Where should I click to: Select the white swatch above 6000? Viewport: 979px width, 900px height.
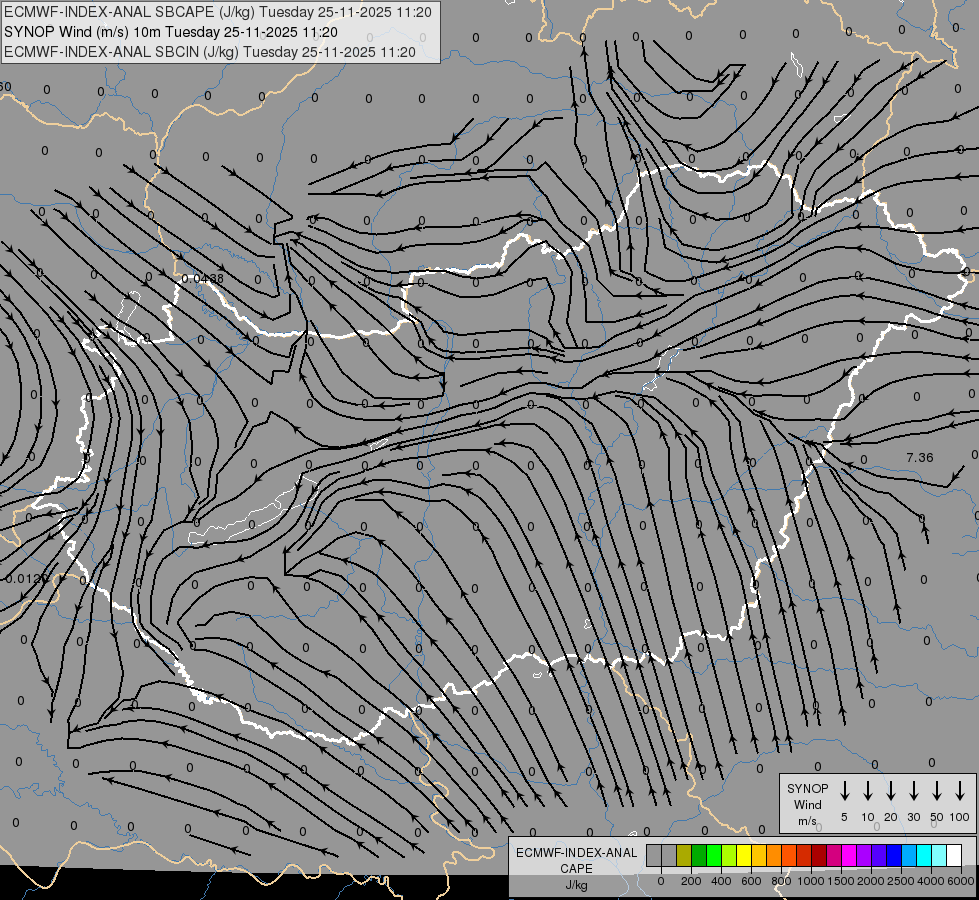click(x=954, y=856)
